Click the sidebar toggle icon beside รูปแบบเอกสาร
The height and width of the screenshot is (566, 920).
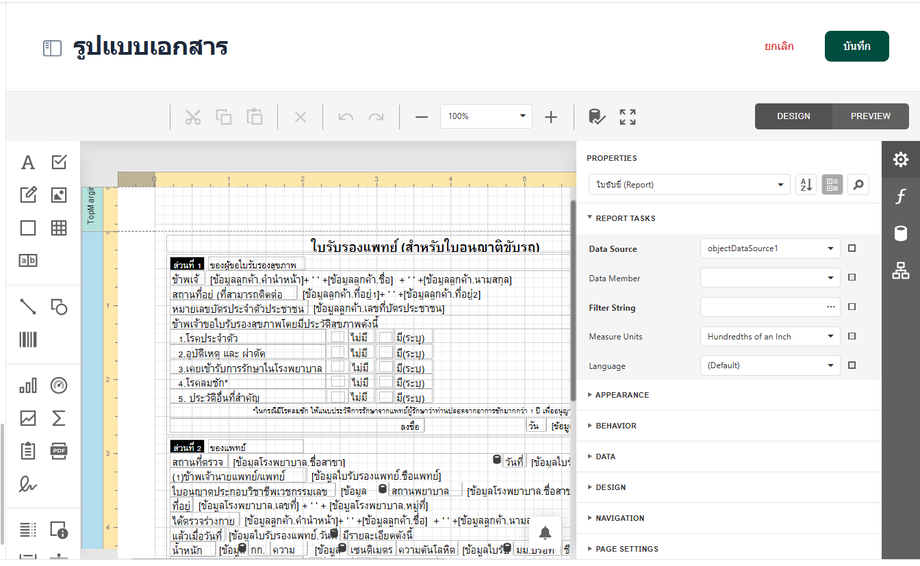52,48
